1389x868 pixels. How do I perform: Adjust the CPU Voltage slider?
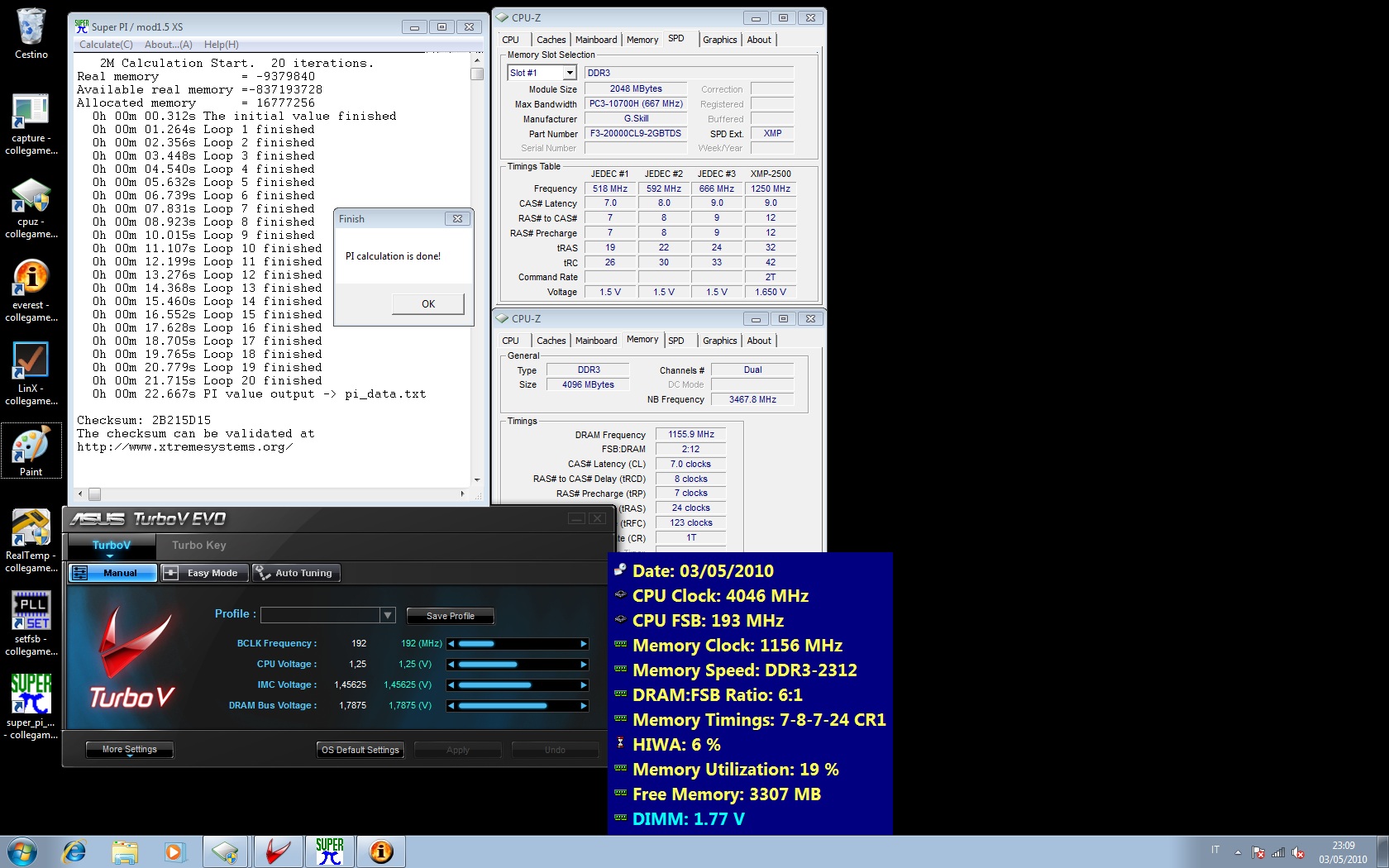coord(518,664)
